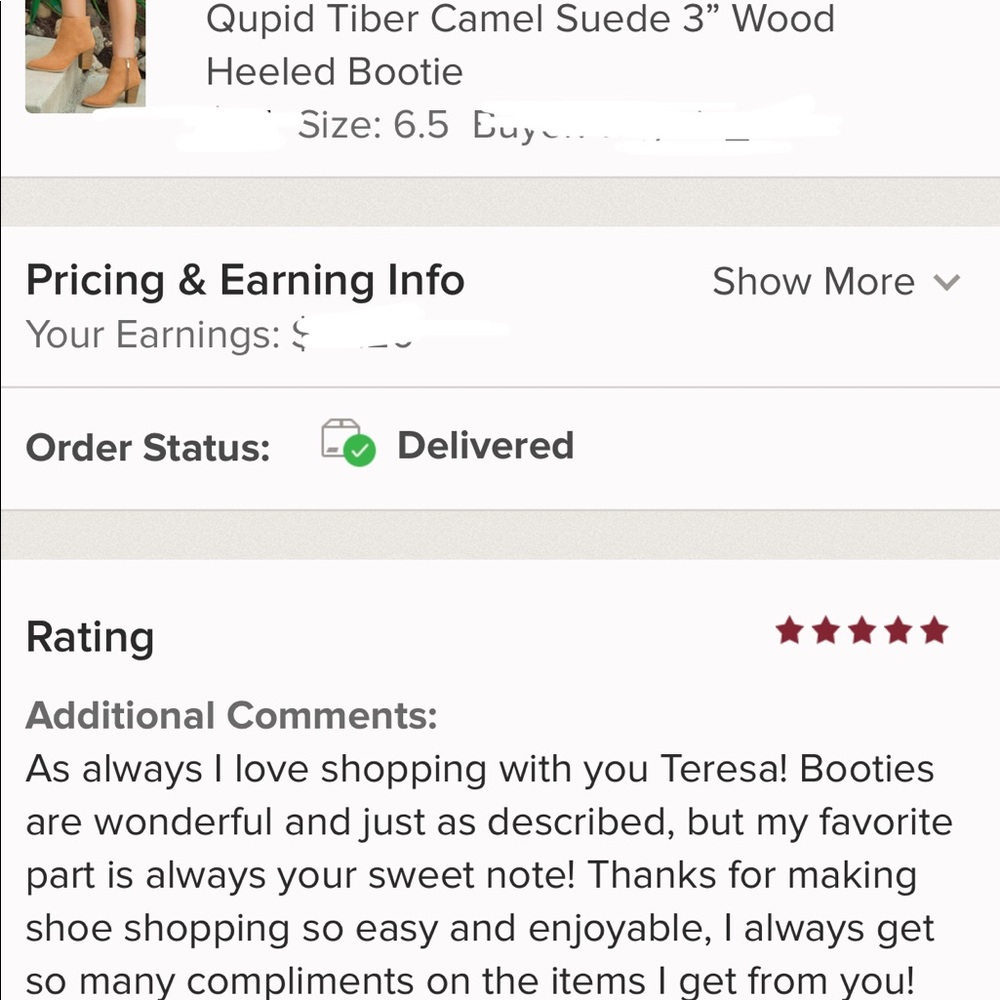Select the middle star of the rating
This screenshot has height=1000, width=1000.
(x=862, y=629)
